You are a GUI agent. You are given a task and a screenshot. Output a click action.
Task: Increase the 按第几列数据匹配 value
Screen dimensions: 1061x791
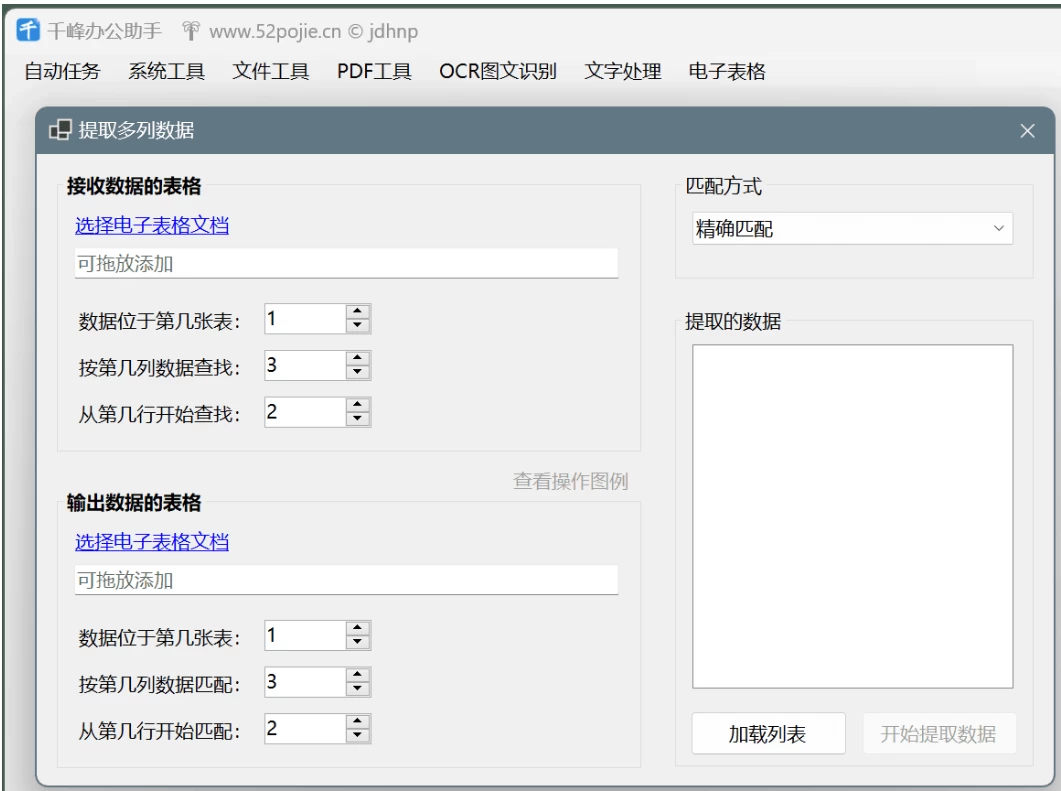pos(357,675)
